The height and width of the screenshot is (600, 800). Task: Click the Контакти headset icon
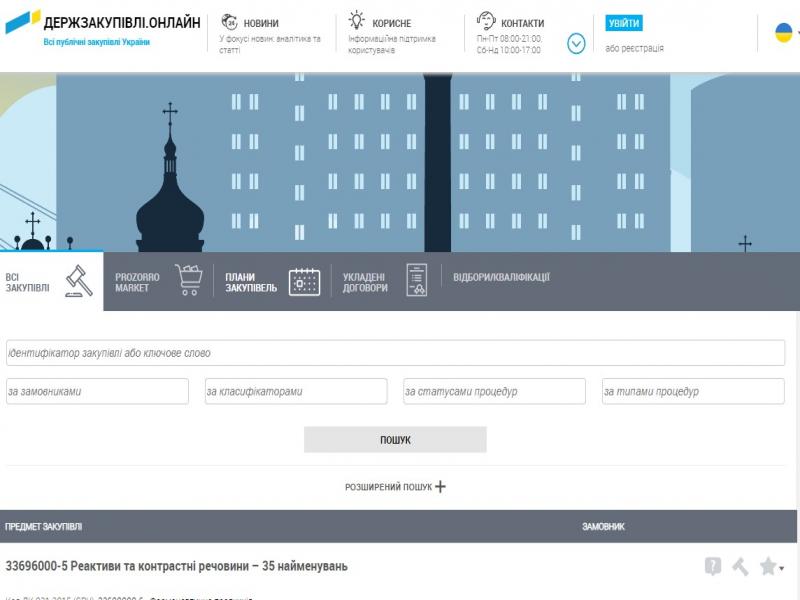click(486, 21)
